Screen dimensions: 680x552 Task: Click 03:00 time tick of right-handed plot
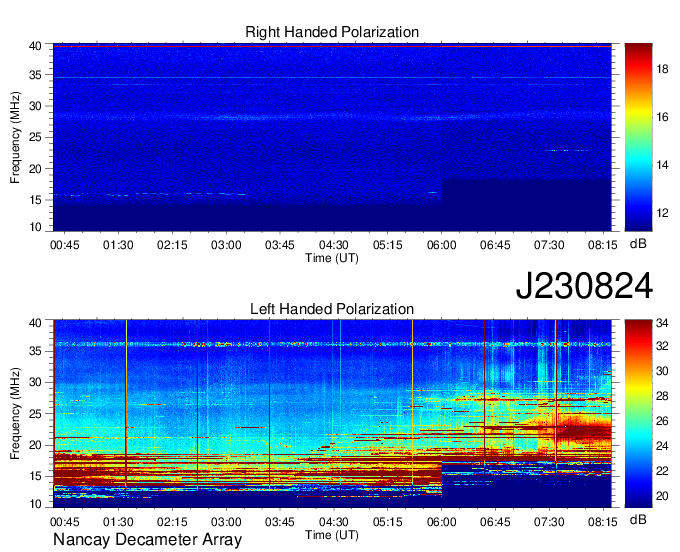(x=226, y=245)
